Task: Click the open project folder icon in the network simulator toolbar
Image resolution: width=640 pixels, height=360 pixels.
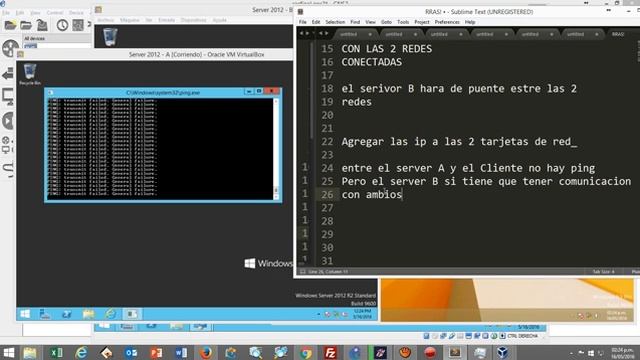Action: tap(26, 25)
